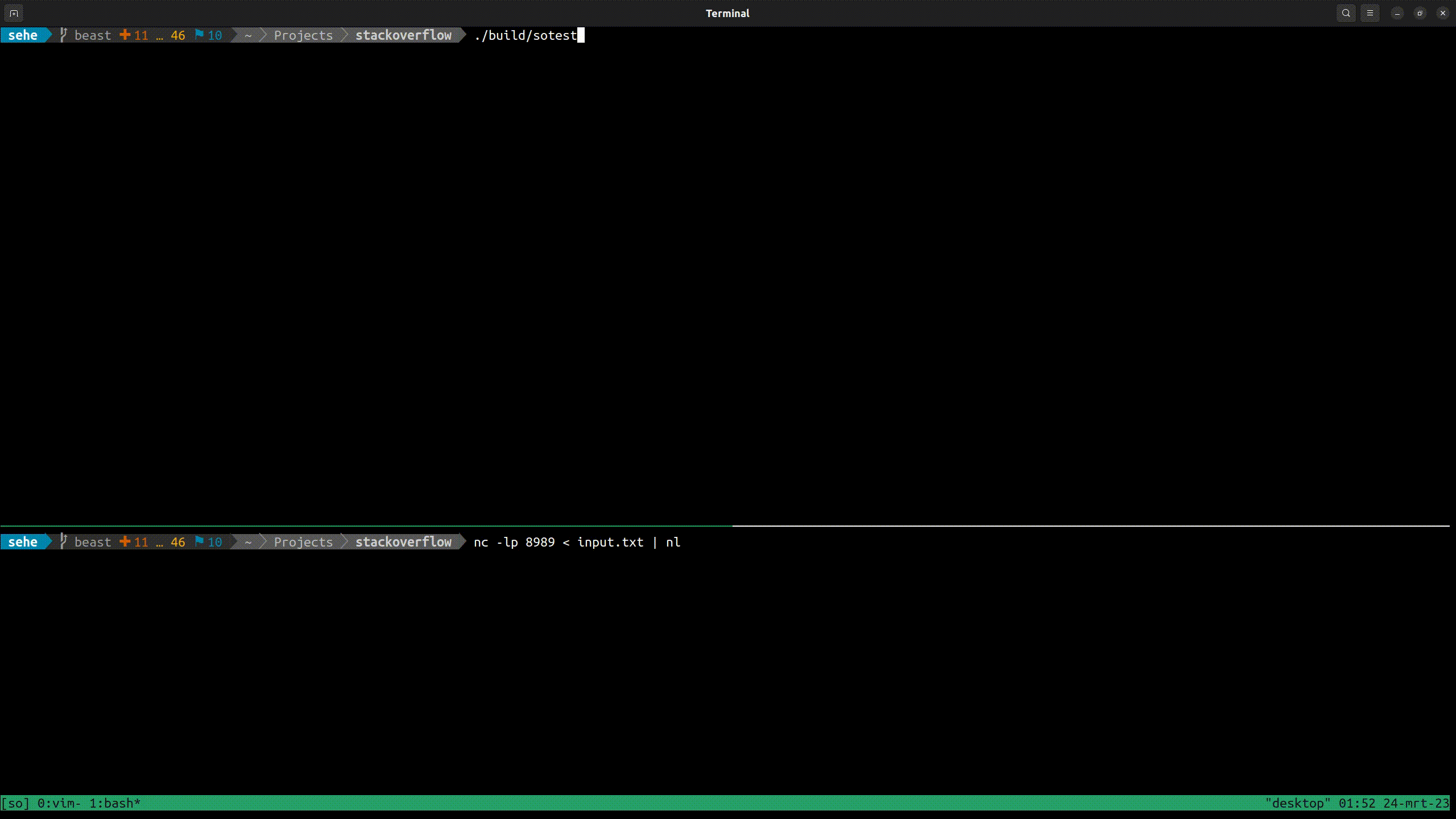Open the hamburger menu button
Screen dimensions: 1456x819
1370,13
